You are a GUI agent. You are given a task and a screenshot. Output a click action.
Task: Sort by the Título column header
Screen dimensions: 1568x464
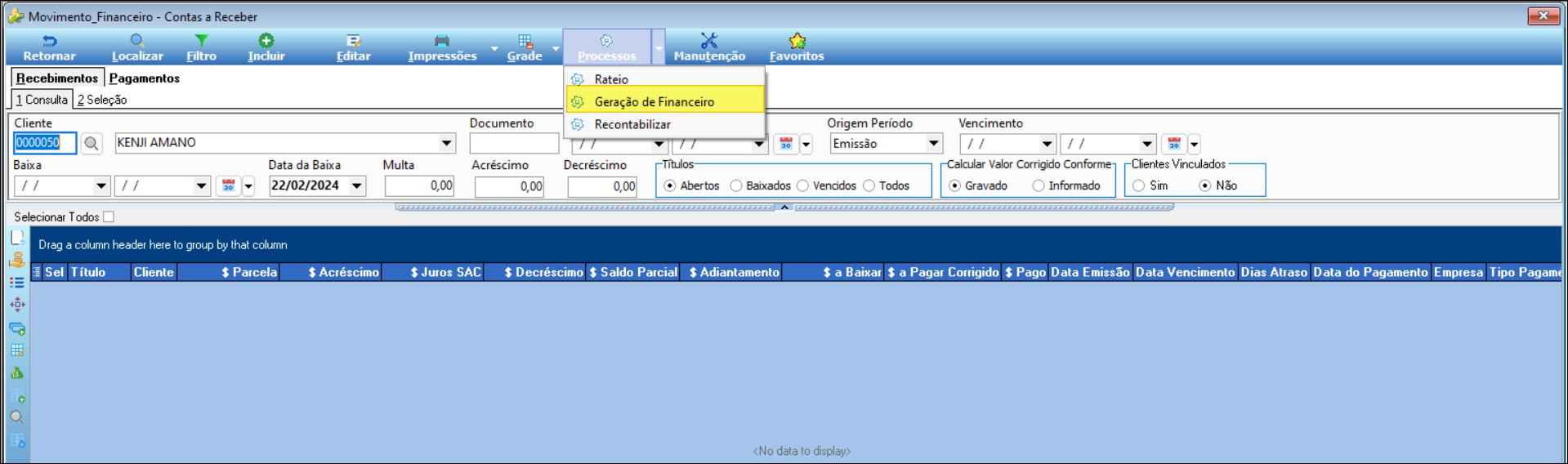click(99, 272)
